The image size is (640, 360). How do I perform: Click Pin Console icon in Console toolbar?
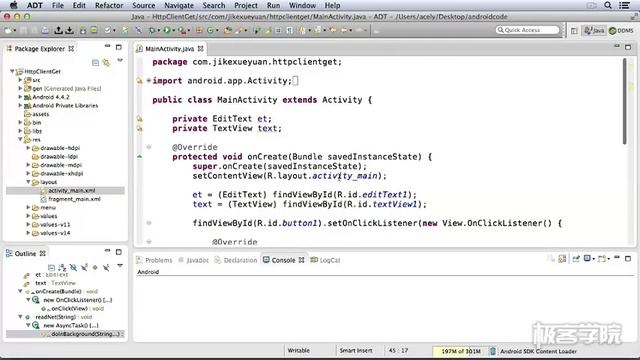click(x=576, y=258)
